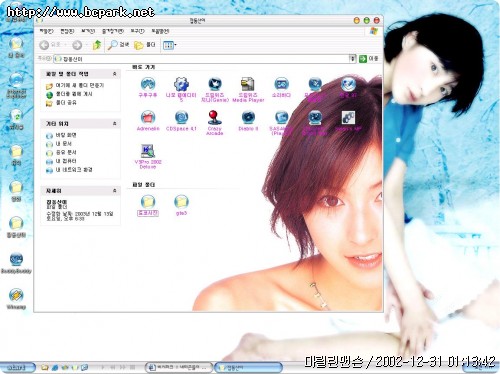The width and height of the screenshot is (500, 374).
Task: Go to Desktop (바탕 화면) link
Action: point(61,135)
